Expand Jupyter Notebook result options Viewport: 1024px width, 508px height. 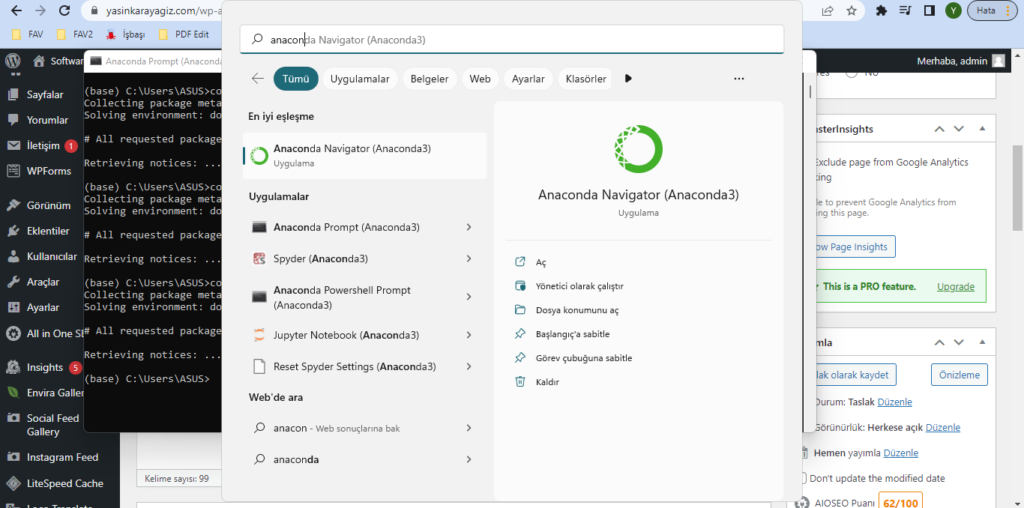(469, 335)
